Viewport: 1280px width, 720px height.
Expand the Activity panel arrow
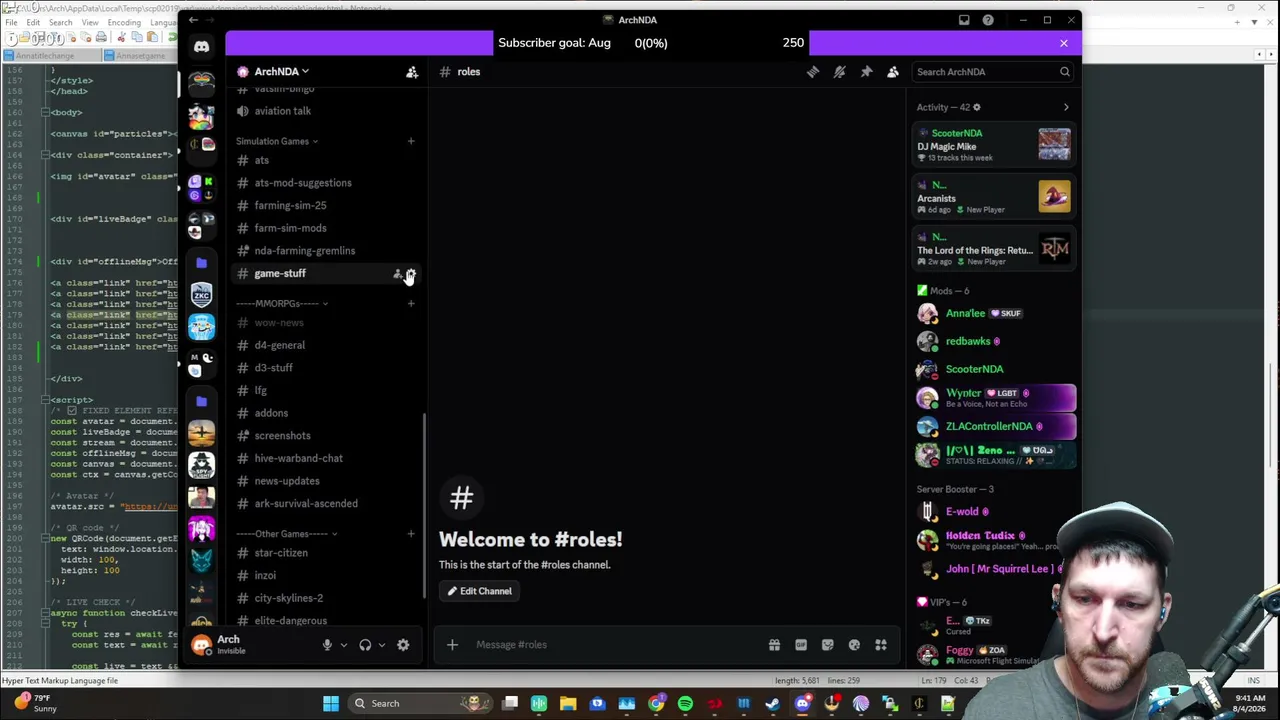[x=1066, y=107]
